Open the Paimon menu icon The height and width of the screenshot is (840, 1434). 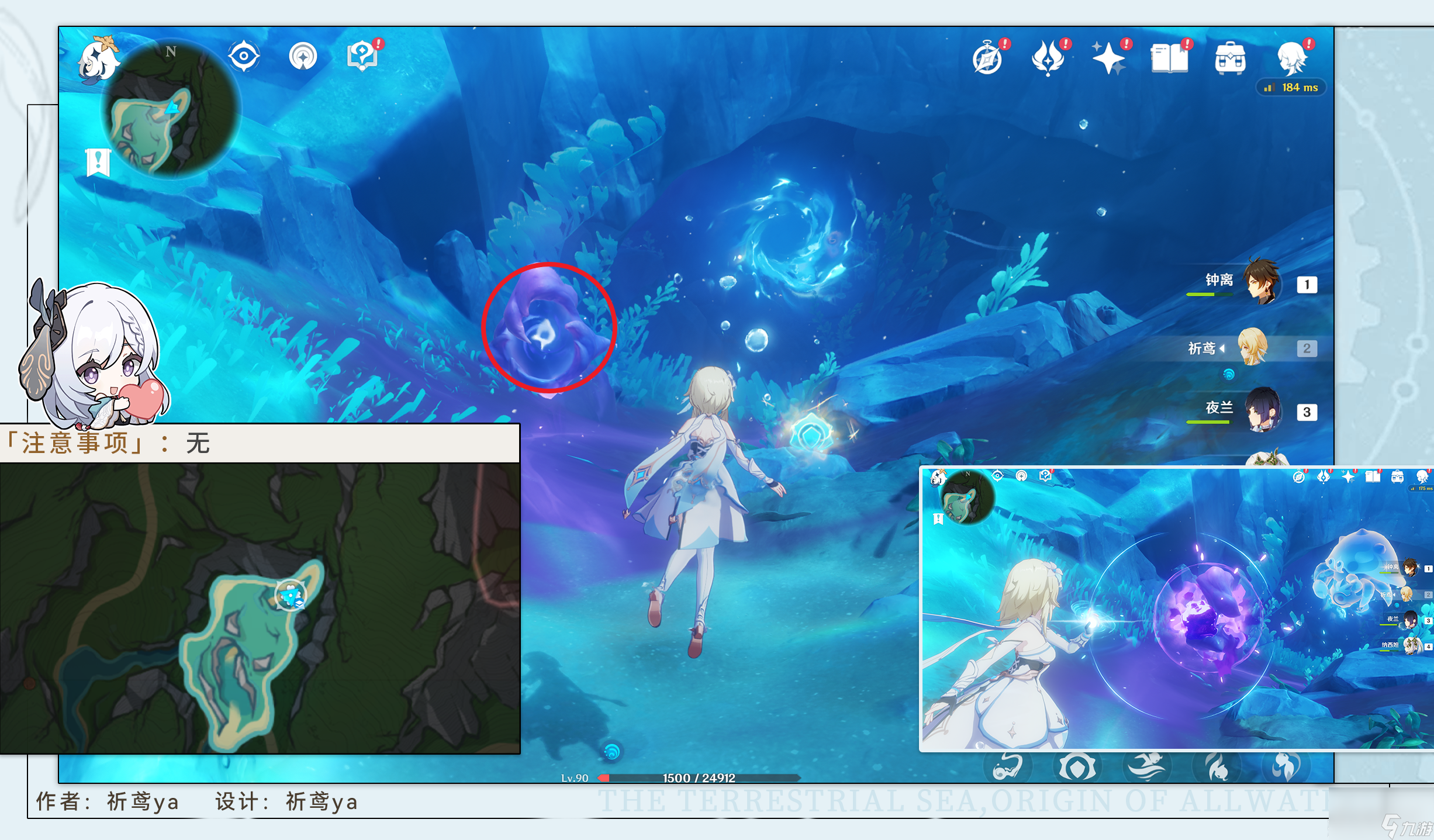coord(98,59)
